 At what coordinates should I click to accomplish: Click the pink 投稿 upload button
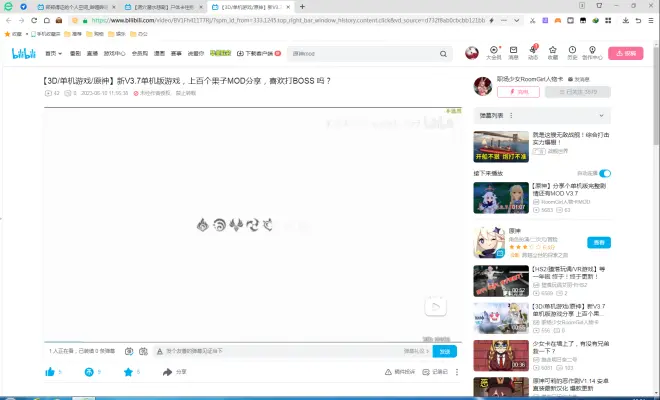point(626,54)
